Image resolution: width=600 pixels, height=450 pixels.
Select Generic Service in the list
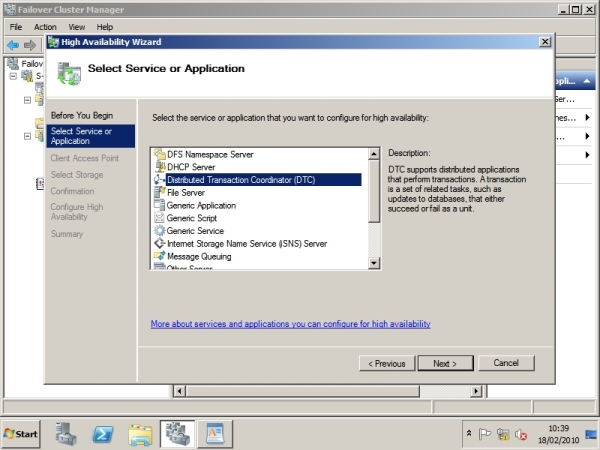click(195, 231)
